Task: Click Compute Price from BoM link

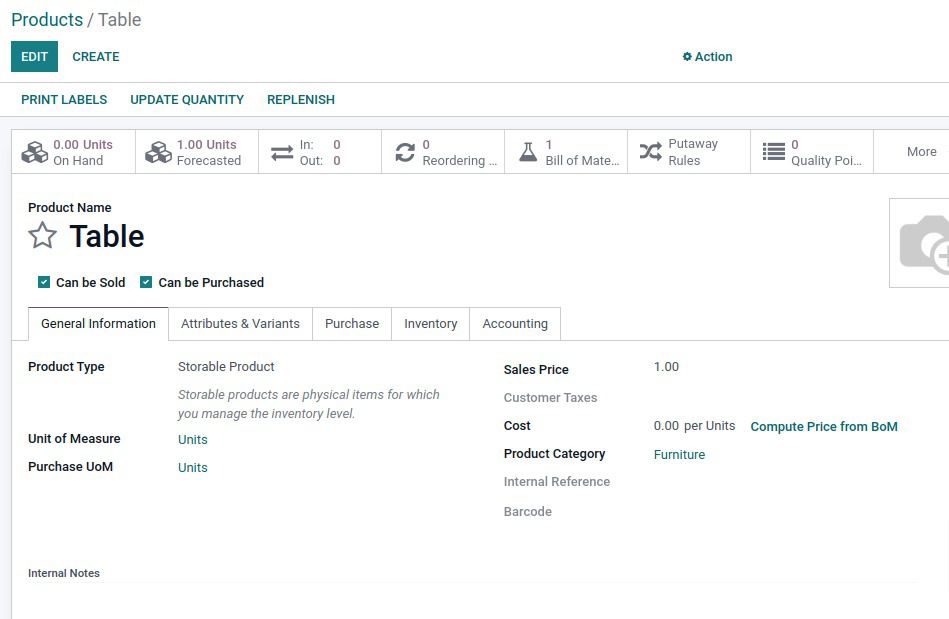Action: click(823, 427)
